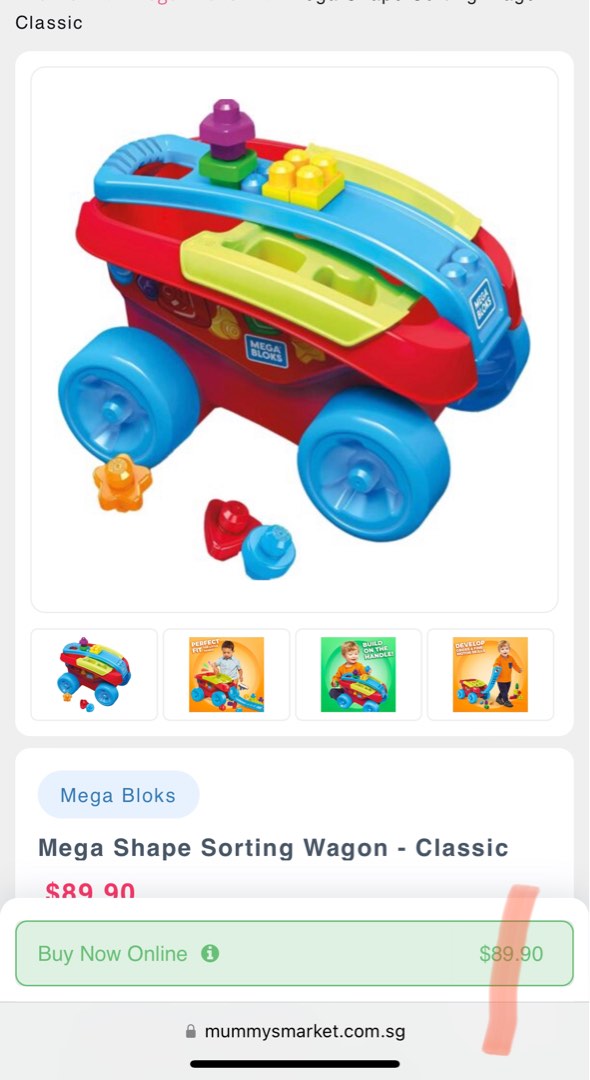Select the green Build on the Handle thumbnail
This screenshot has height=1080, width=590.
pyautogui.click(x=358, y=674)
